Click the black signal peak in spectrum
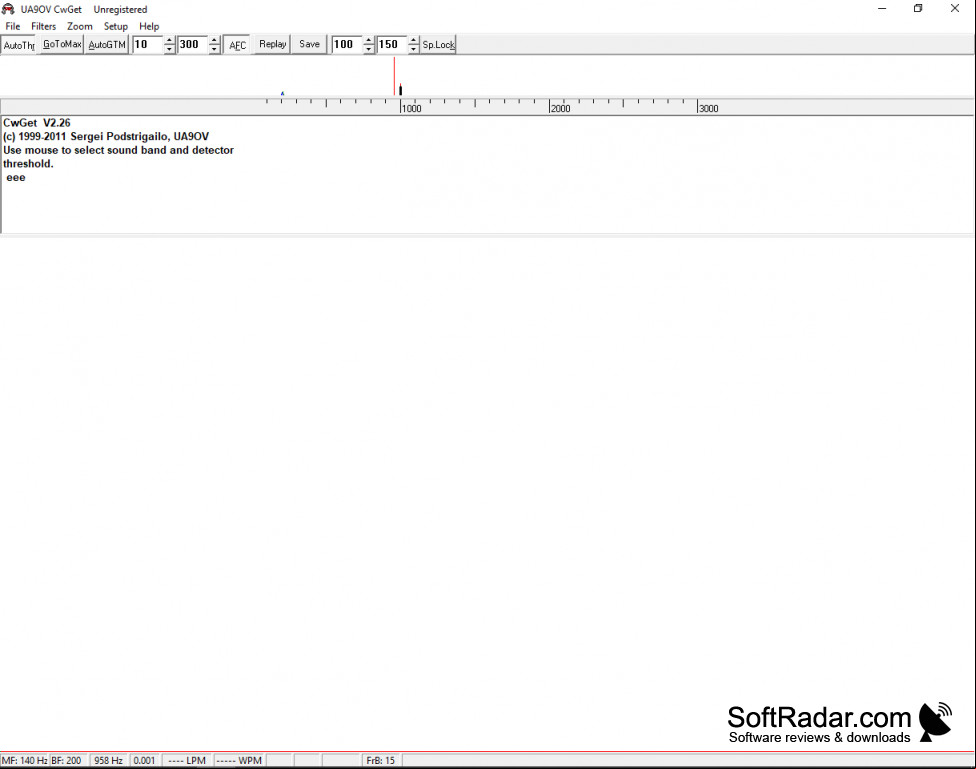The image size is (976, 769). [x=400, y=90]
